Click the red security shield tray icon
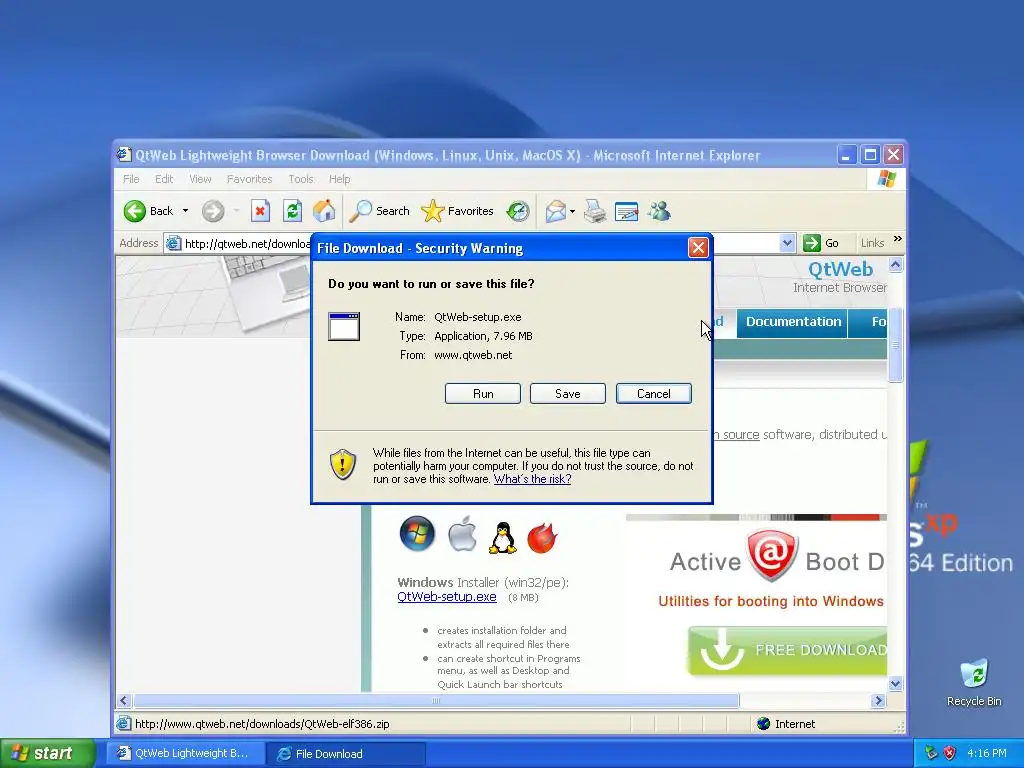 (x=950, y=753)
